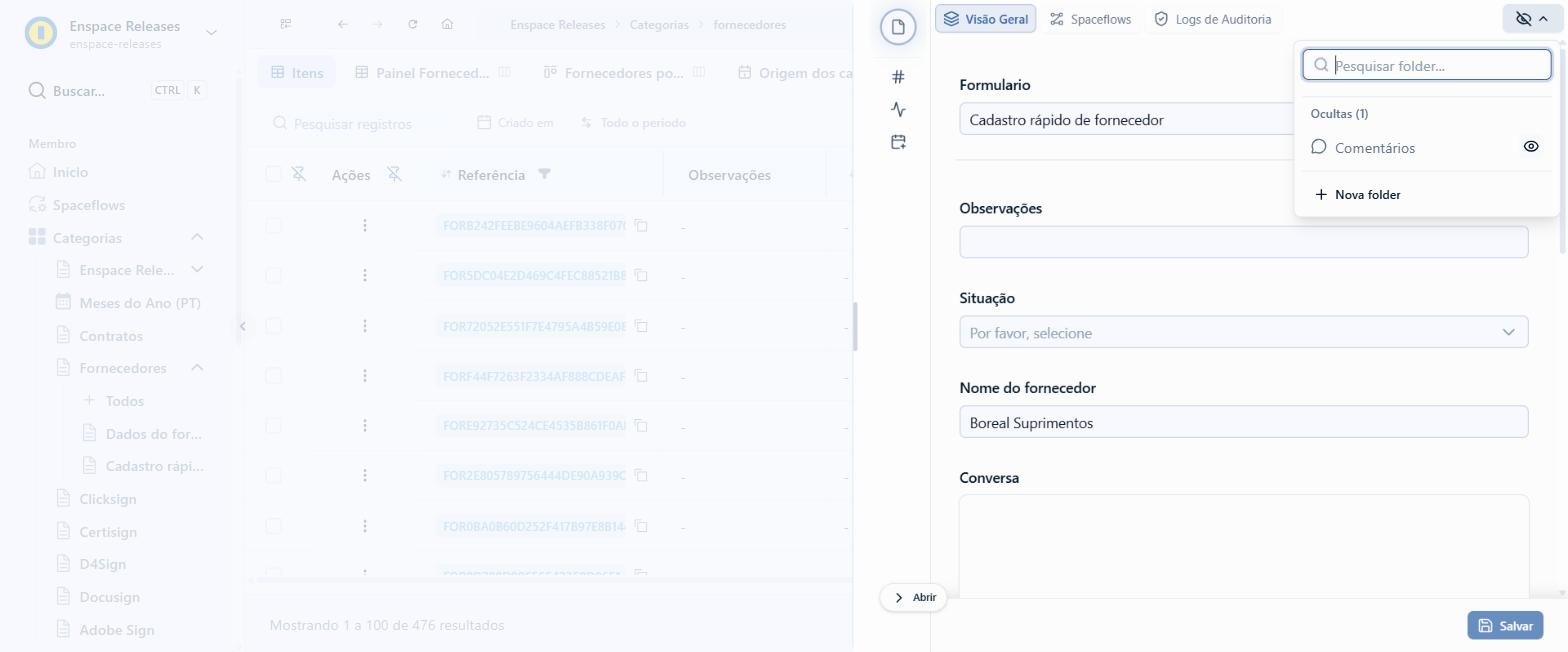
Task: Open the Logs de Auditoria tab
Action: pos(1213,19)
